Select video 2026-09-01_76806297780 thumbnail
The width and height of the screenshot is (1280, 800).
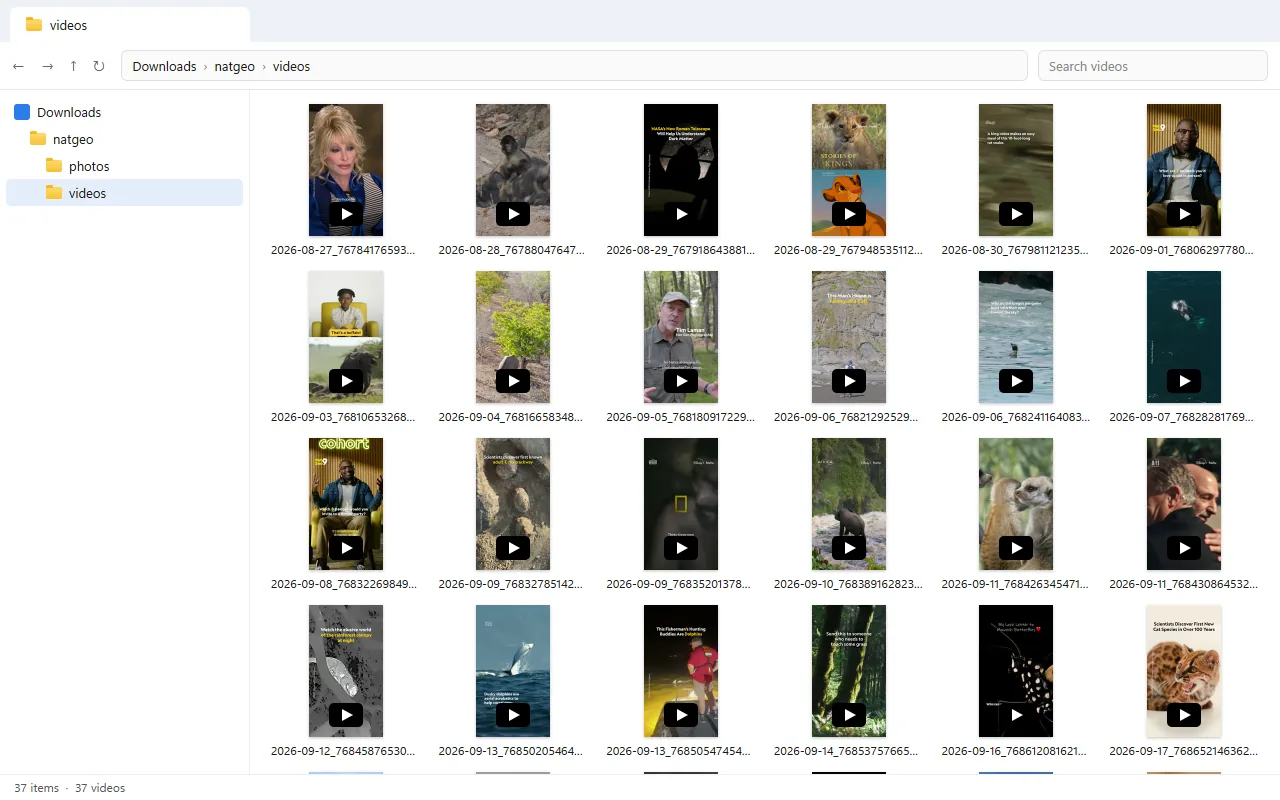click(x=1184, y=170)
